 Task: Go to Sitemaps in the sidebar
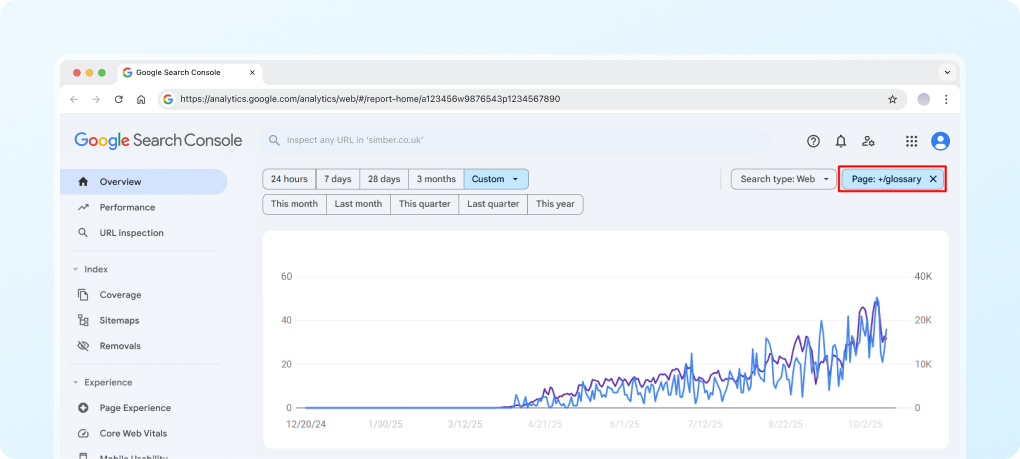point(119,320)
